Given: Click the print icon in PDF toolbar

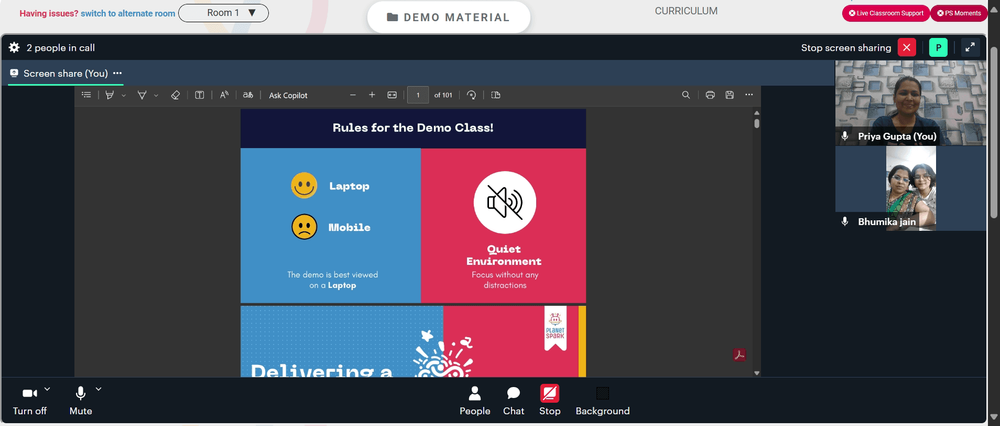Looking at the screenshot, I should [710, 95].
